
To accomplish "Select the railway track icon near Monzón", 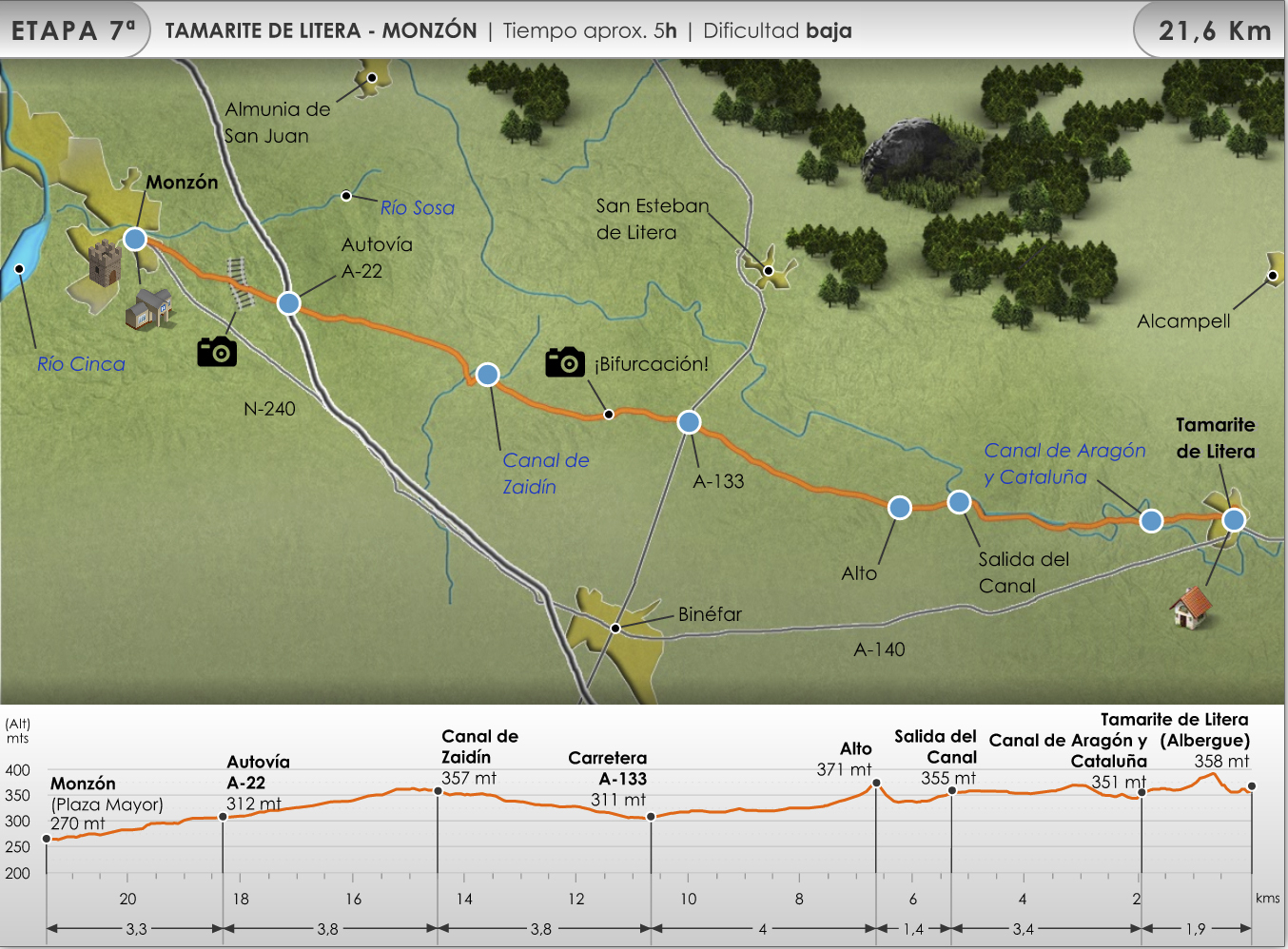I will tap(241, 283).
